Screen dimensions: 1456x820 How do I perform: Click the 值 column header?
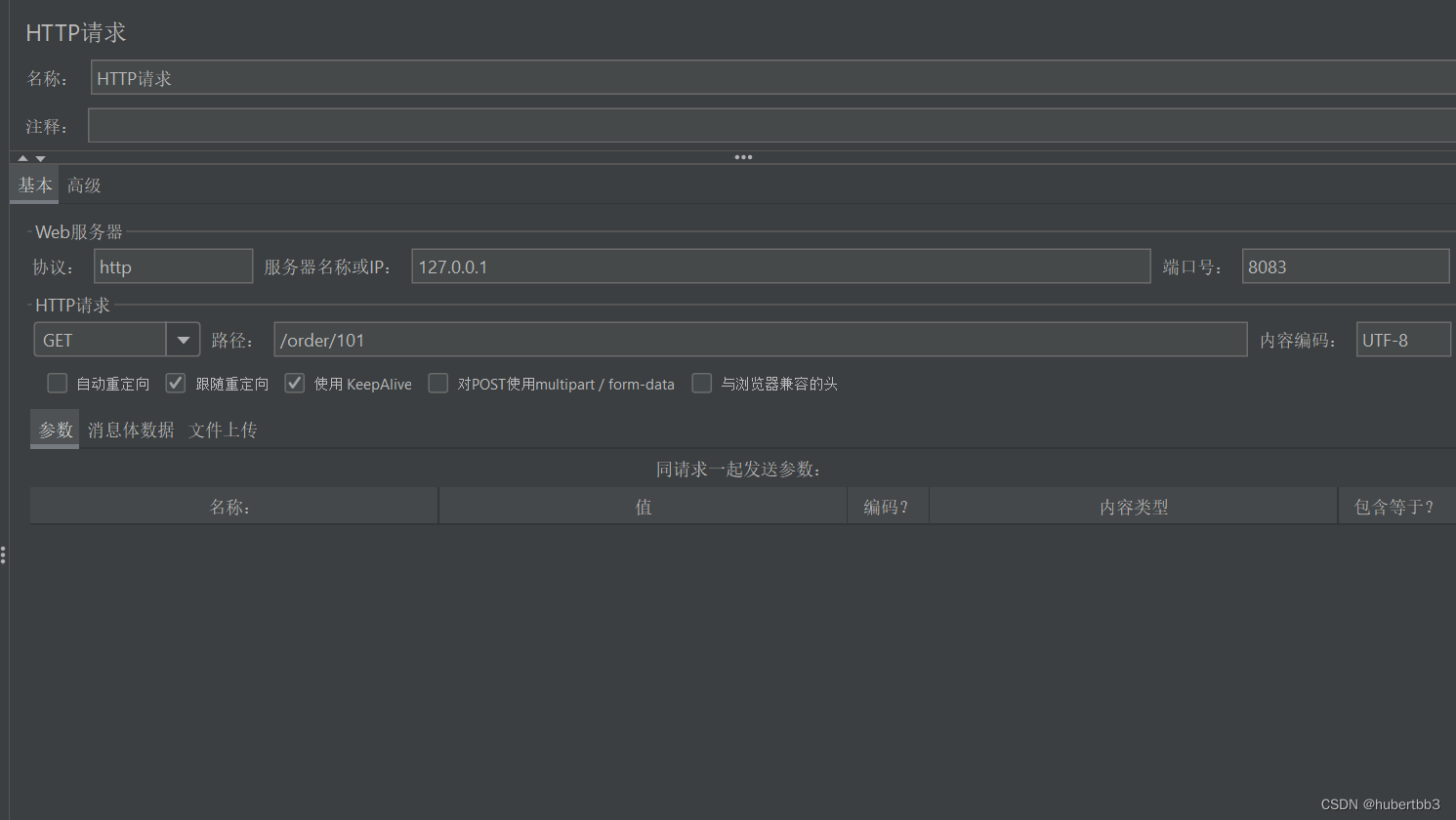[644, 507]
